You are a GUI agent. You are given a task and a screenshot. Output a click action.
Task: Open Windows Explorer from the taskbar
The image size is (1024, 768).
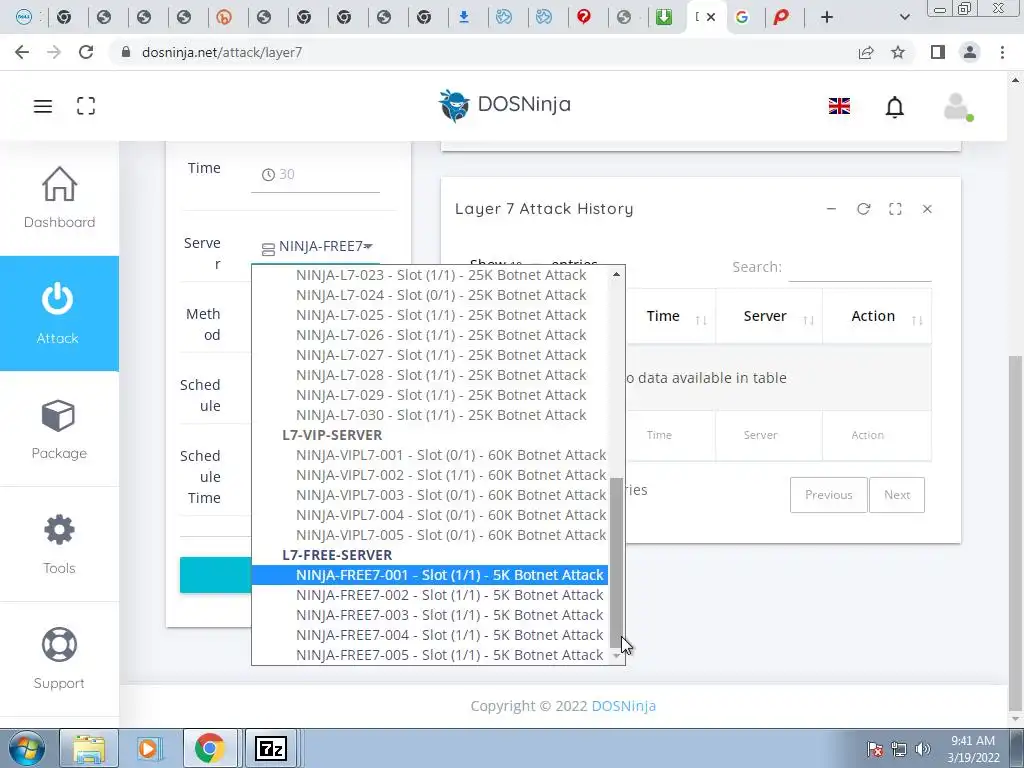click(89, 749)
